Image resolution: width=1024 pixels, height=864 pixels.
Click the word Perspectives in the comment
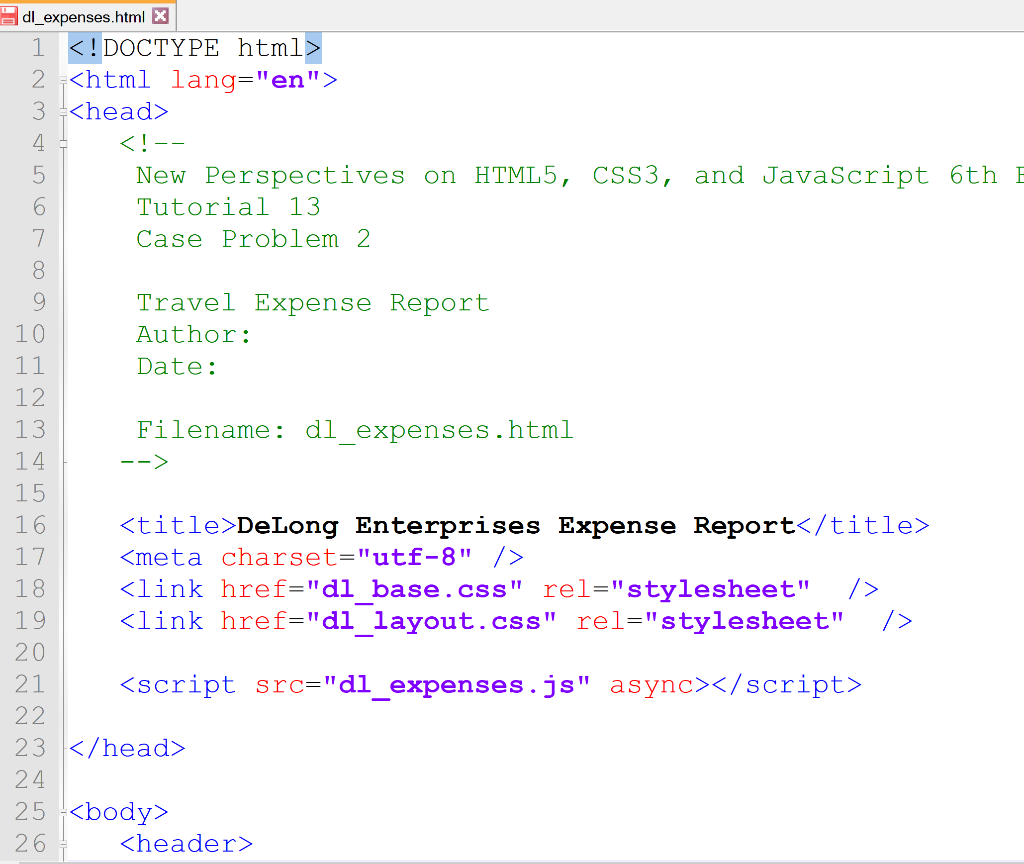[305, 176]
